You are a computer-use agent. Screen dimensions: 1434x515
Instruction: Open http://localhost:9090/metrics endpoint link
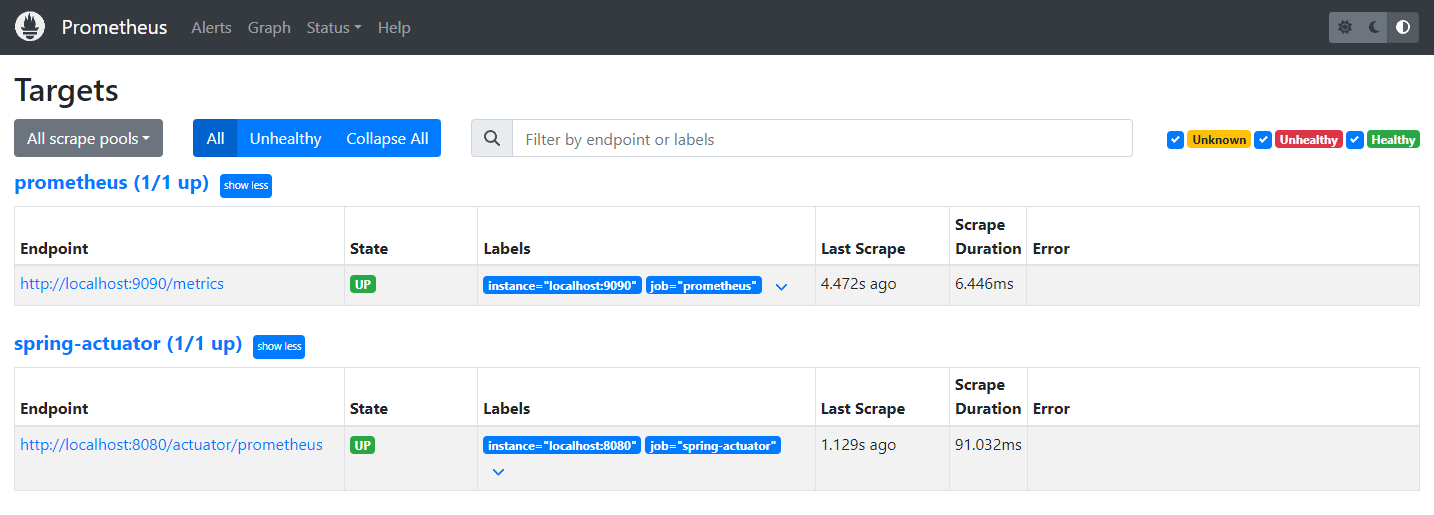122,284
